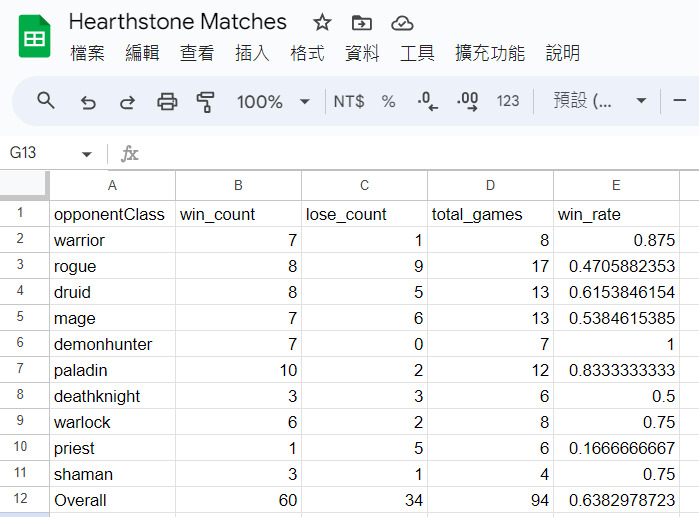Select the paint format roller

(x=206, y=102)
